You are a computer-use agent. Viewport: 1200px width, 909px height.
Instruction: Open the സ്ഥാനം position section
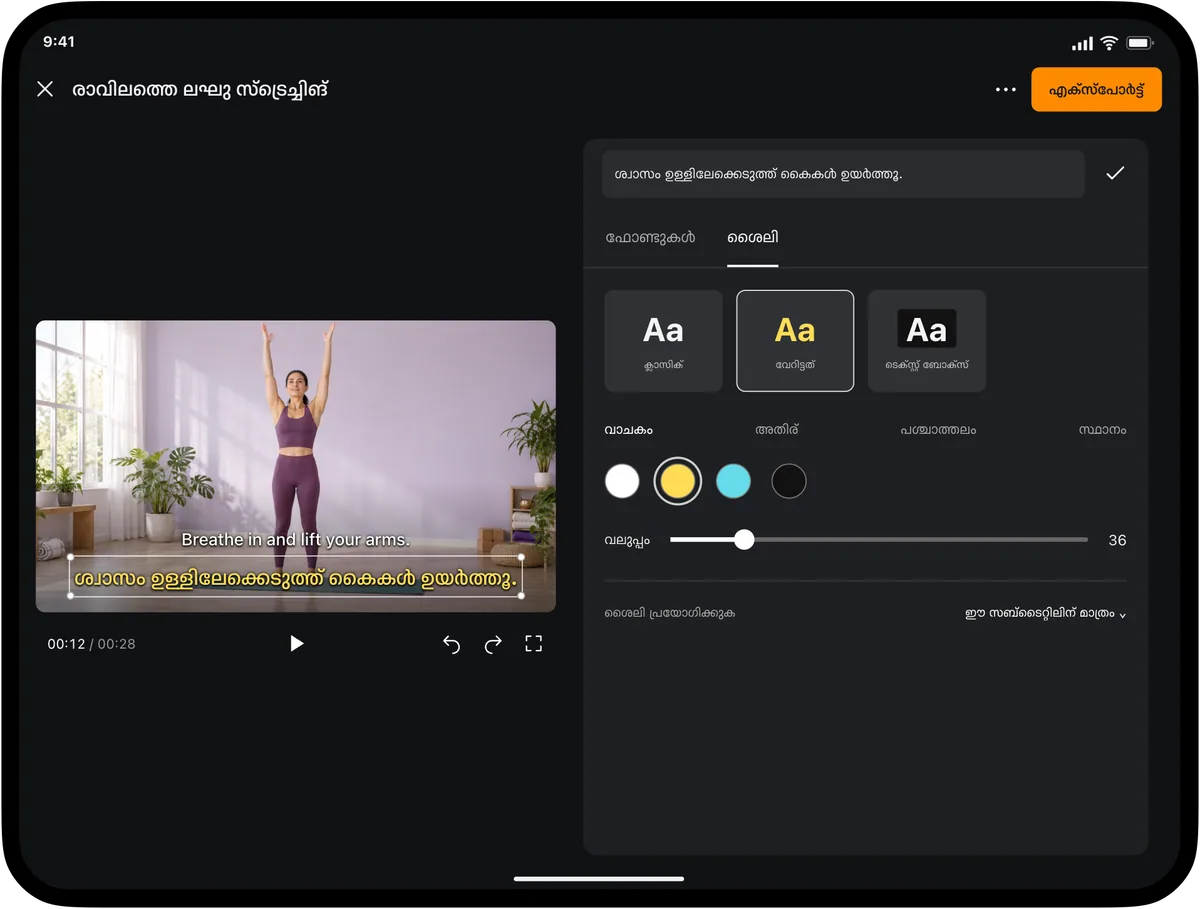pyautogui.click(x=1102, y=430)
